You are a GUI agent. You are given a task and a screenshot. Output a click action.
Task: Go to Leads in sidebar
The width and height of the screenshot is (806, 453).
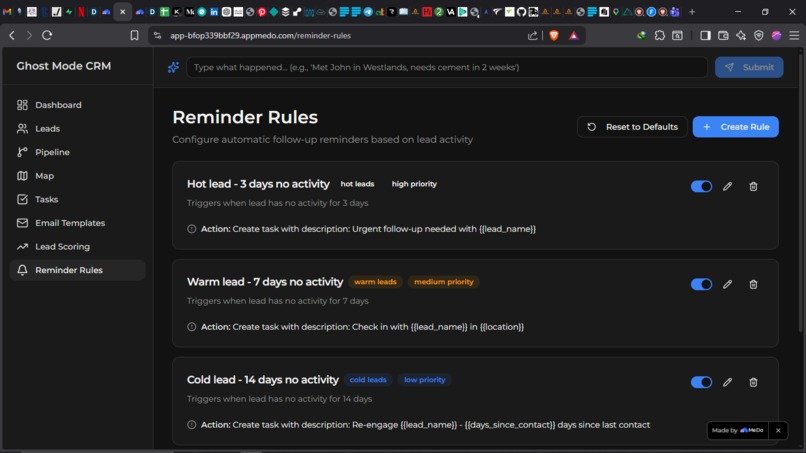click(x=77, y=129)
